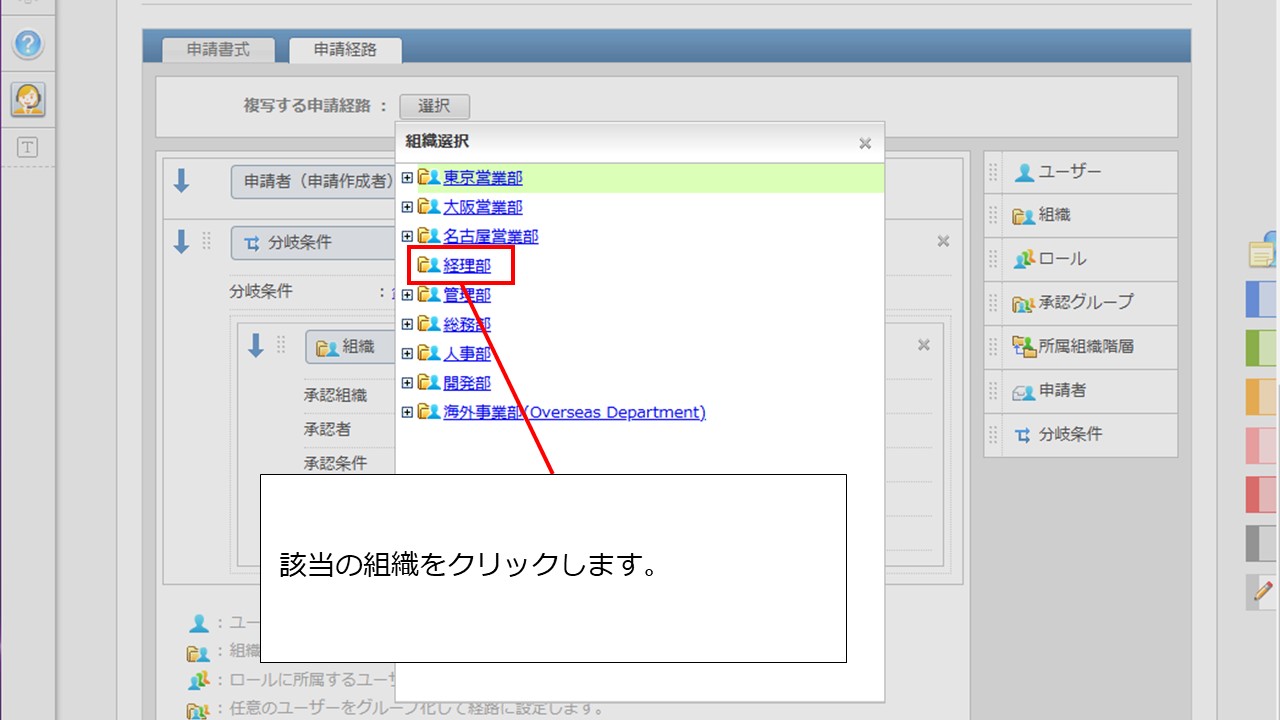The image size is (1280, 720).
Task: Click the help question mark icon
Action: [x=29, y=44]
